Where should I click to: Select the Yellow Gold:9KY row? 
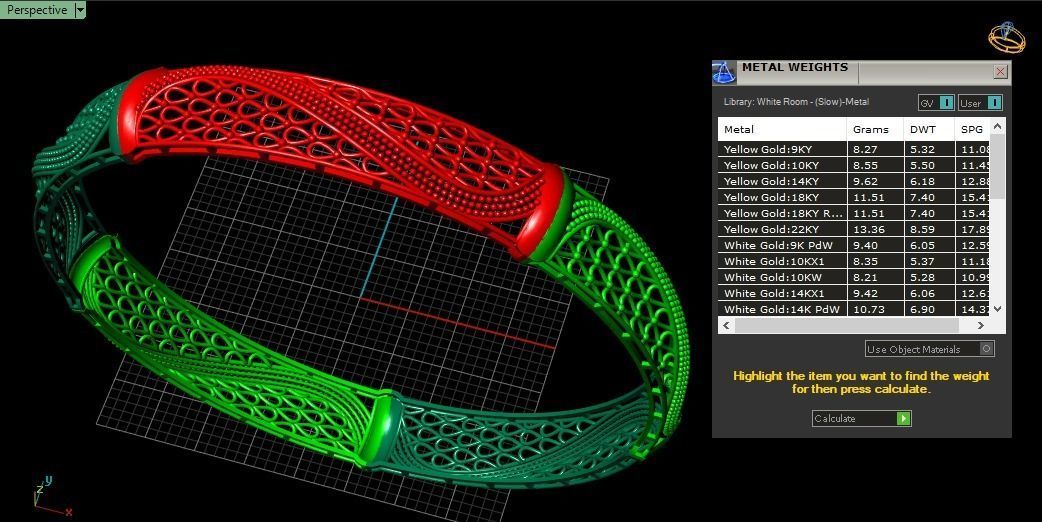[x=854, y=149]
